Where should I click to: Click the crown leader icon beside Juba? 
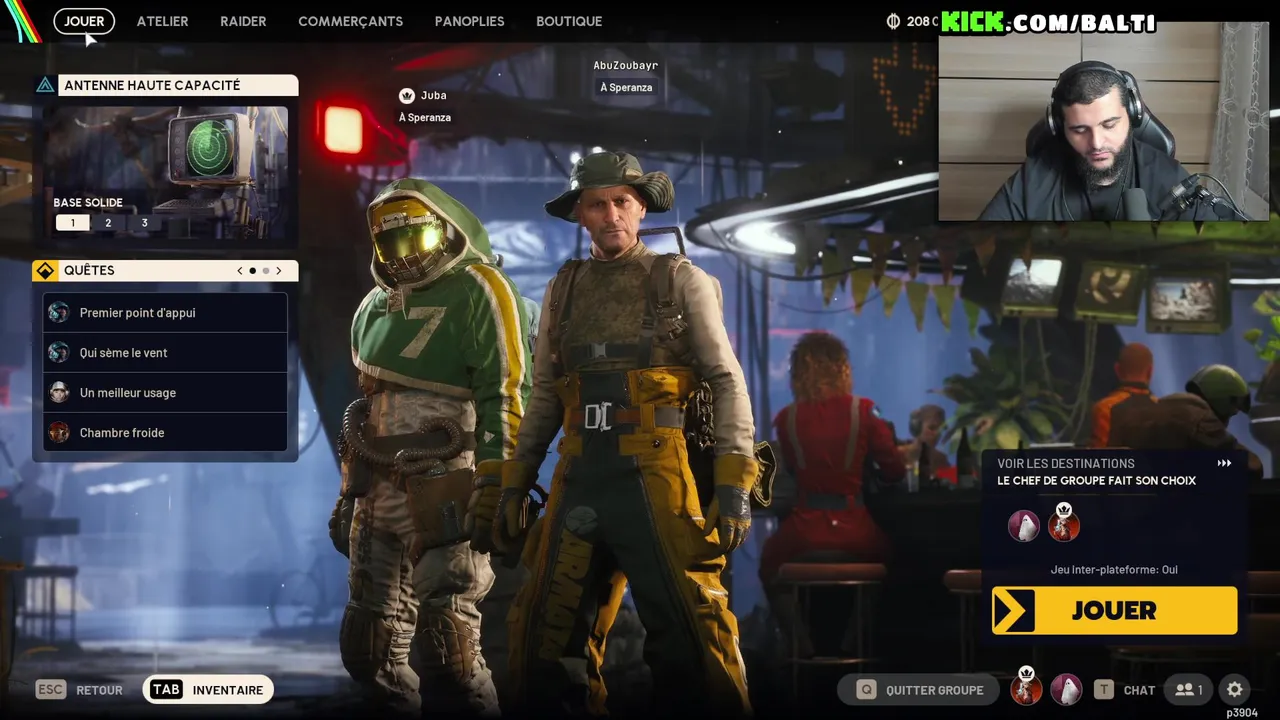coord(406,96)
